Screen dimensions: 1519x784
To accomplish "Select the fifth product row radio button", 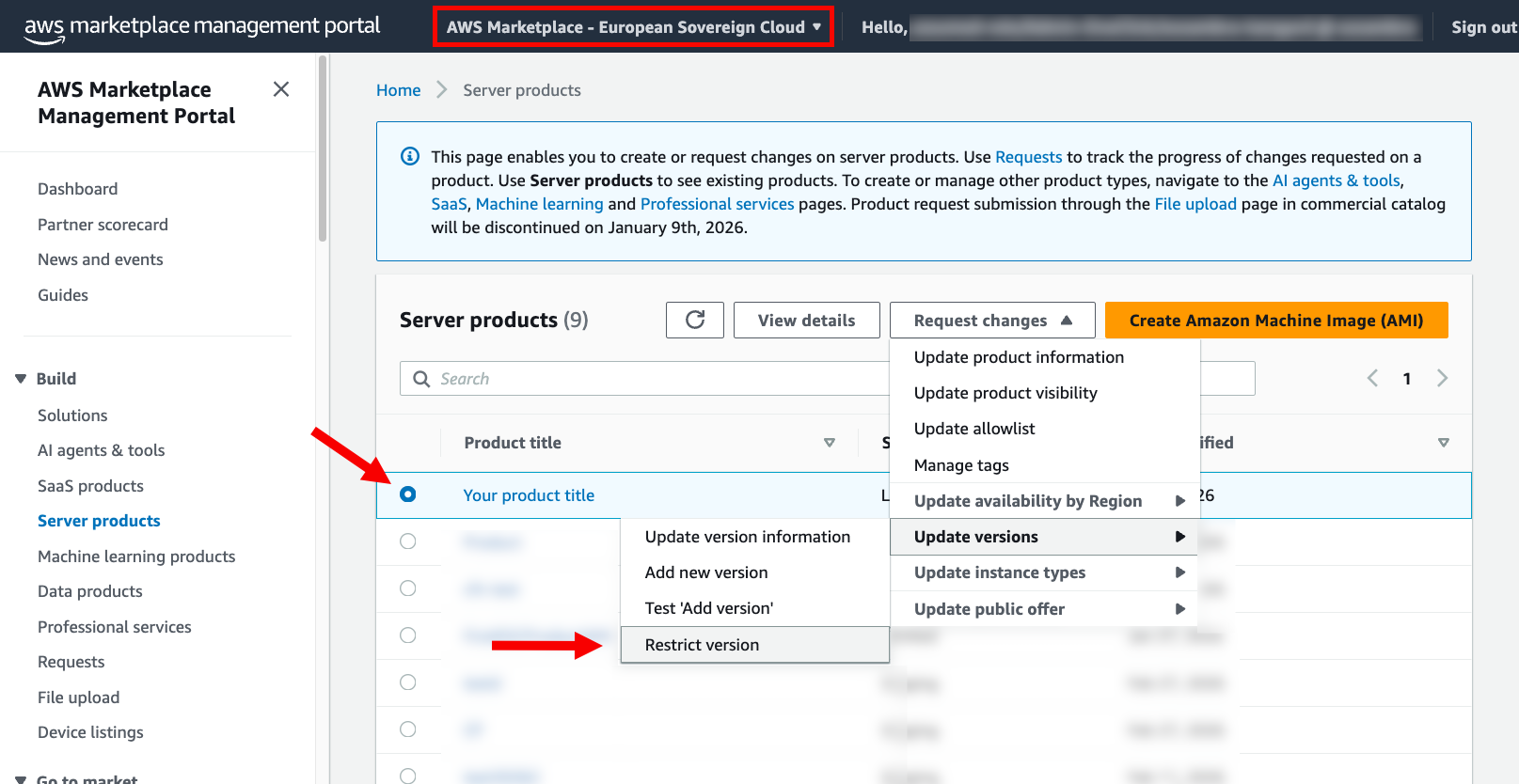I will pos(407,682).
